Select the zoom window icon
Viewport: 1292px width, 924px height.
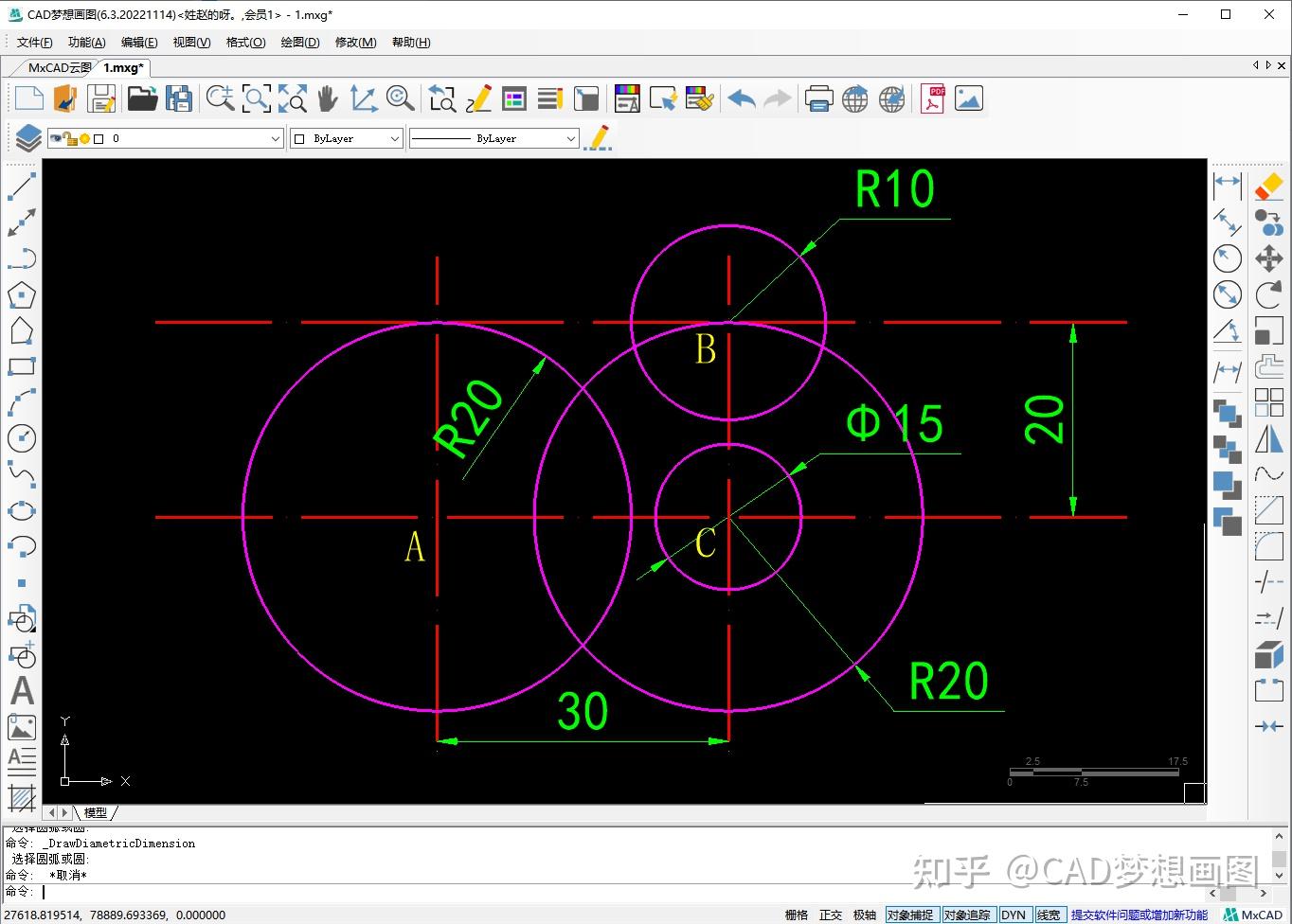pyautogui.click(x=257, y=98)
